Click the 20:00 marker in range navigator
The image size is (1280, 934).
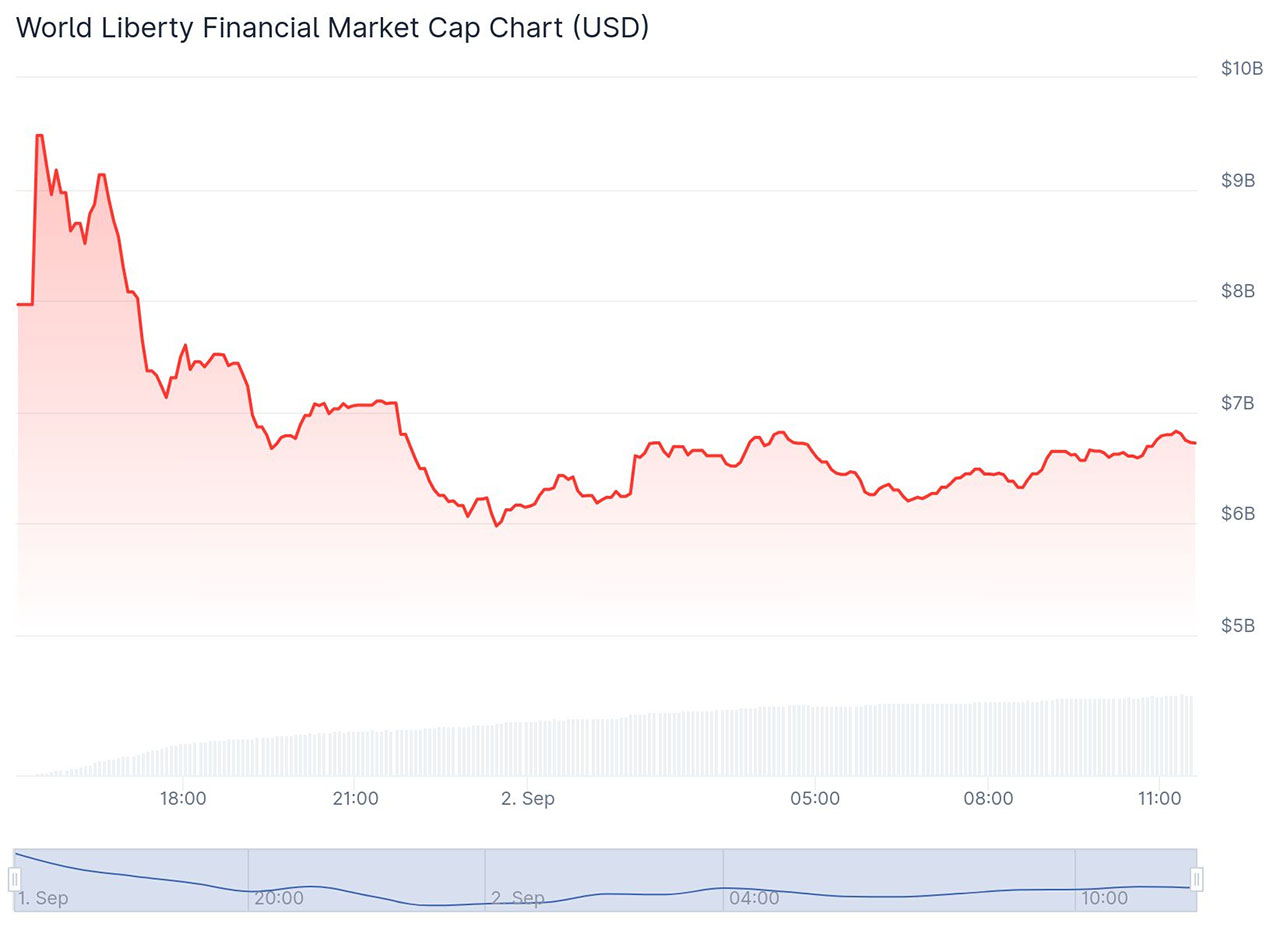click(x=279, y=898)
